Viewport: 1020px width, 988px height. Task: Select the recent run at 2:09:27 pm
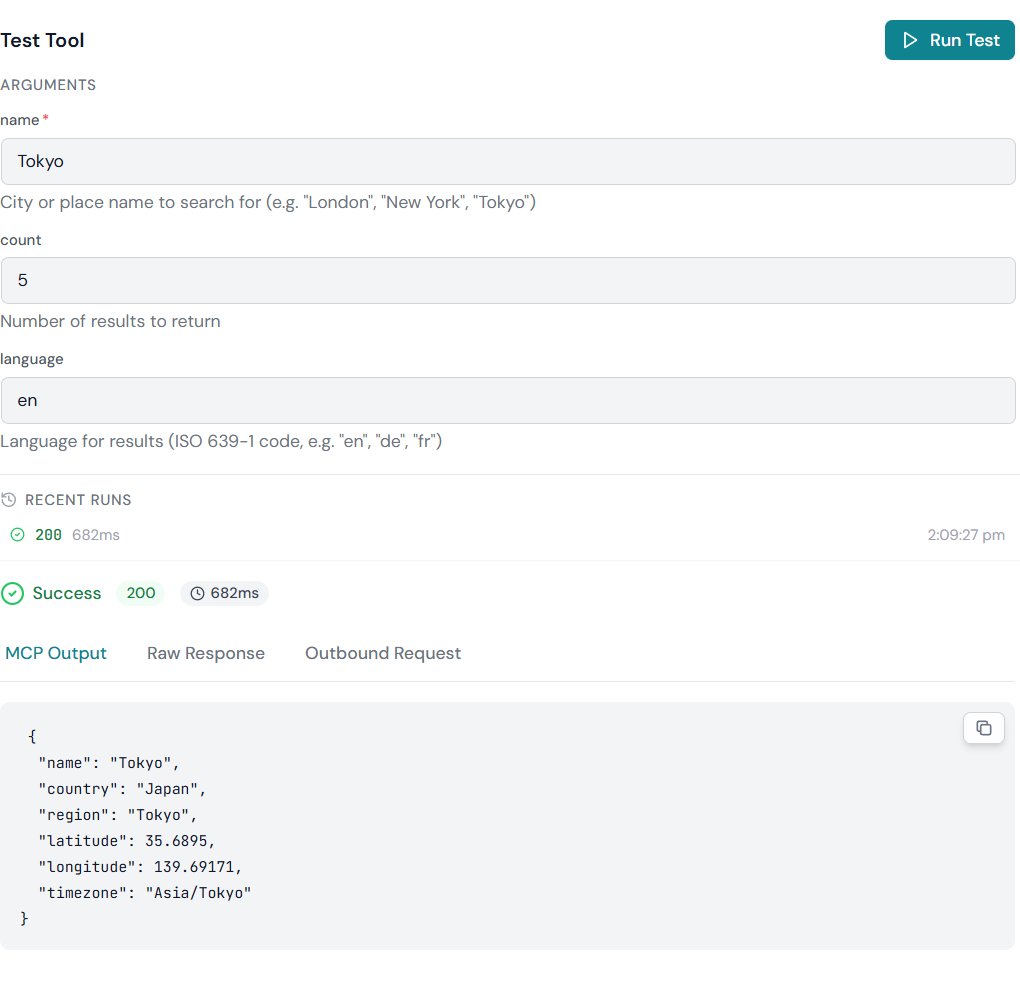508,535
